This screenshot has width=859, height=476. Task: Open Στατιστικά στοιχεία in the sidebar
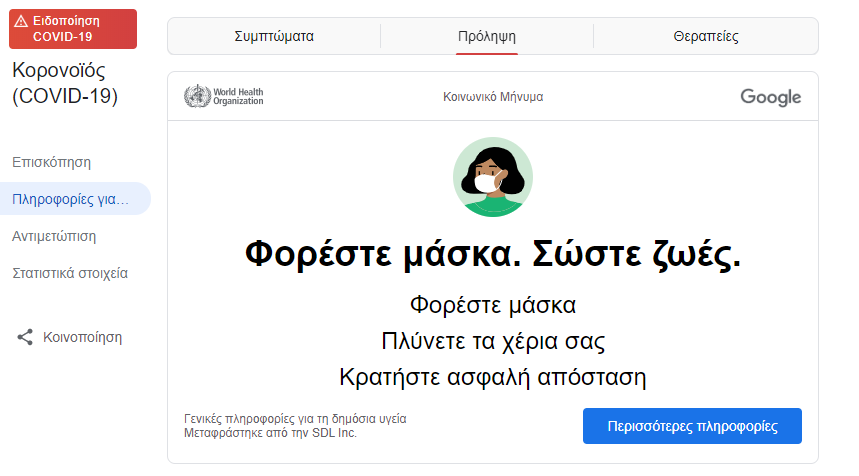click(x=70, y=273)
